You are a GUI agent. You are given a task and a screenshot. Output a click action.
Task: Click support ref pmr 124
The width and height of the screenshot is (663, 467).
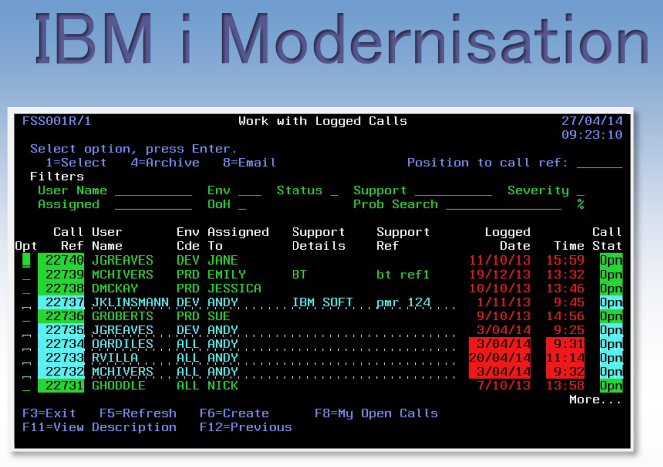403,302
